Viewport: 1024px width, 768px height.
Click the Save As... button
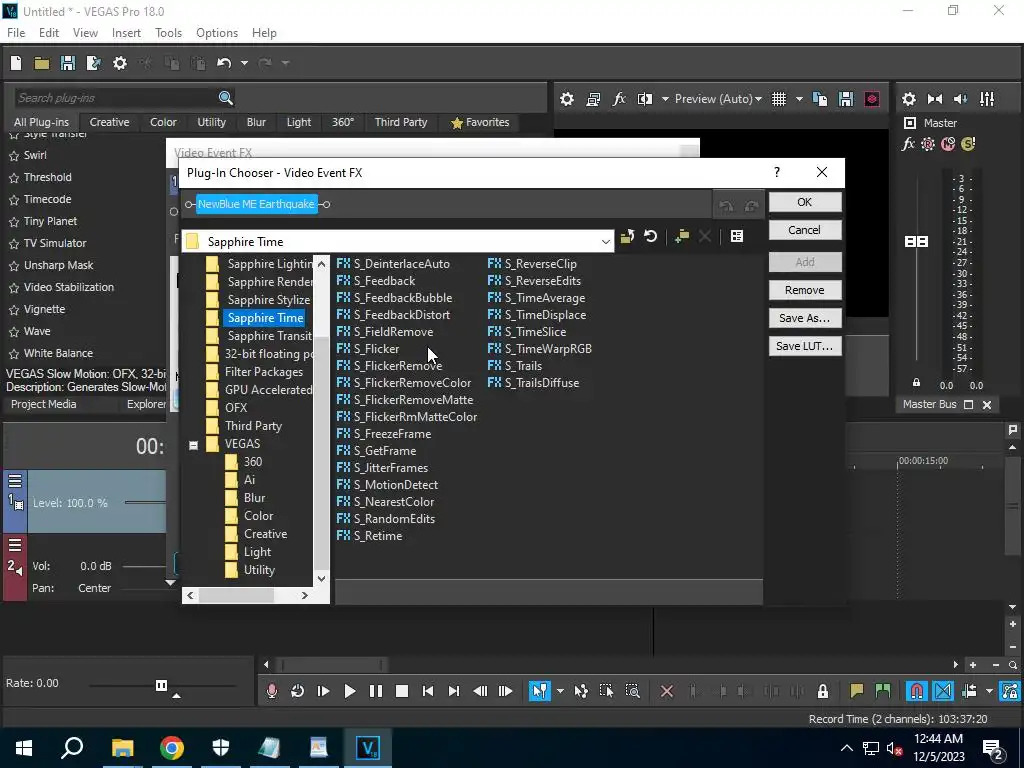(x=805, y=318)
